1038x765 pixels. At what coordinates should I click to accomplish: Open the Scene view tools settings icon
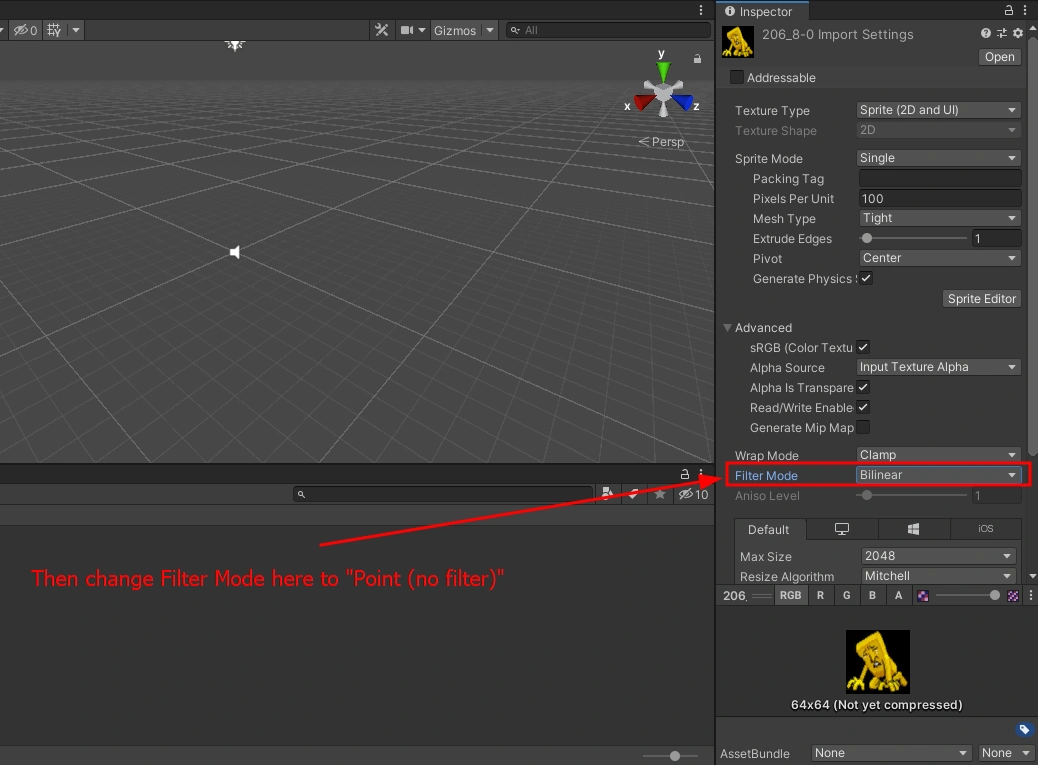(x=381, y=30)
